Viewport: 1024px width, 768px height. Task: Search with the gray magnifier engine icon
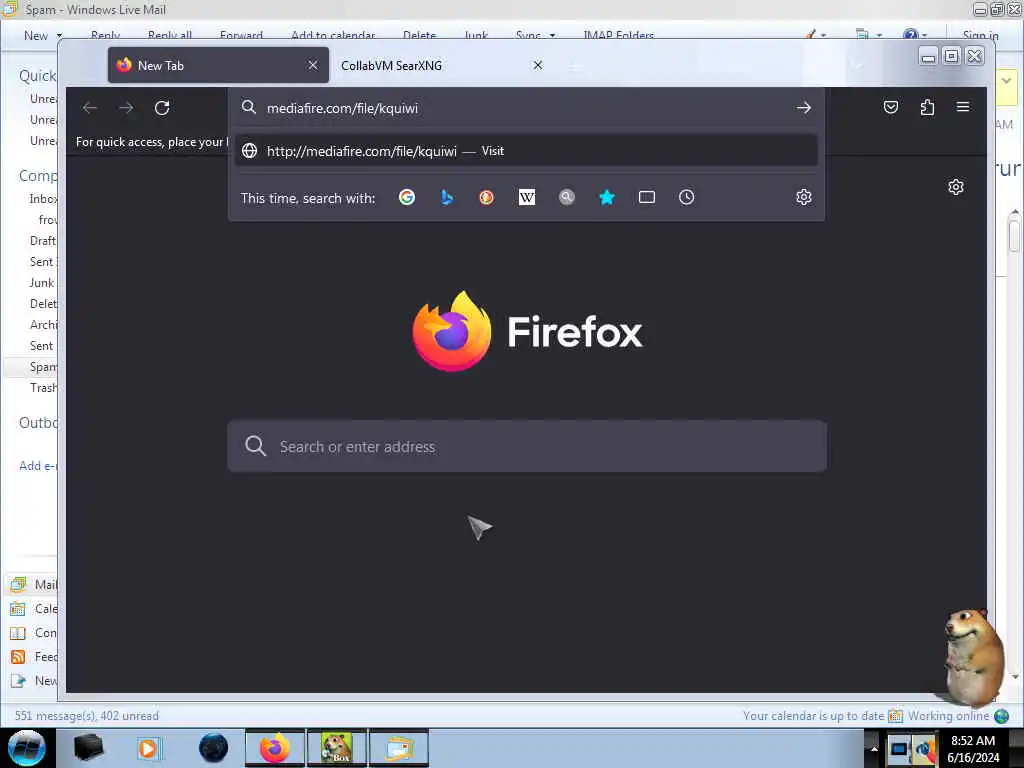click(567, 197)
